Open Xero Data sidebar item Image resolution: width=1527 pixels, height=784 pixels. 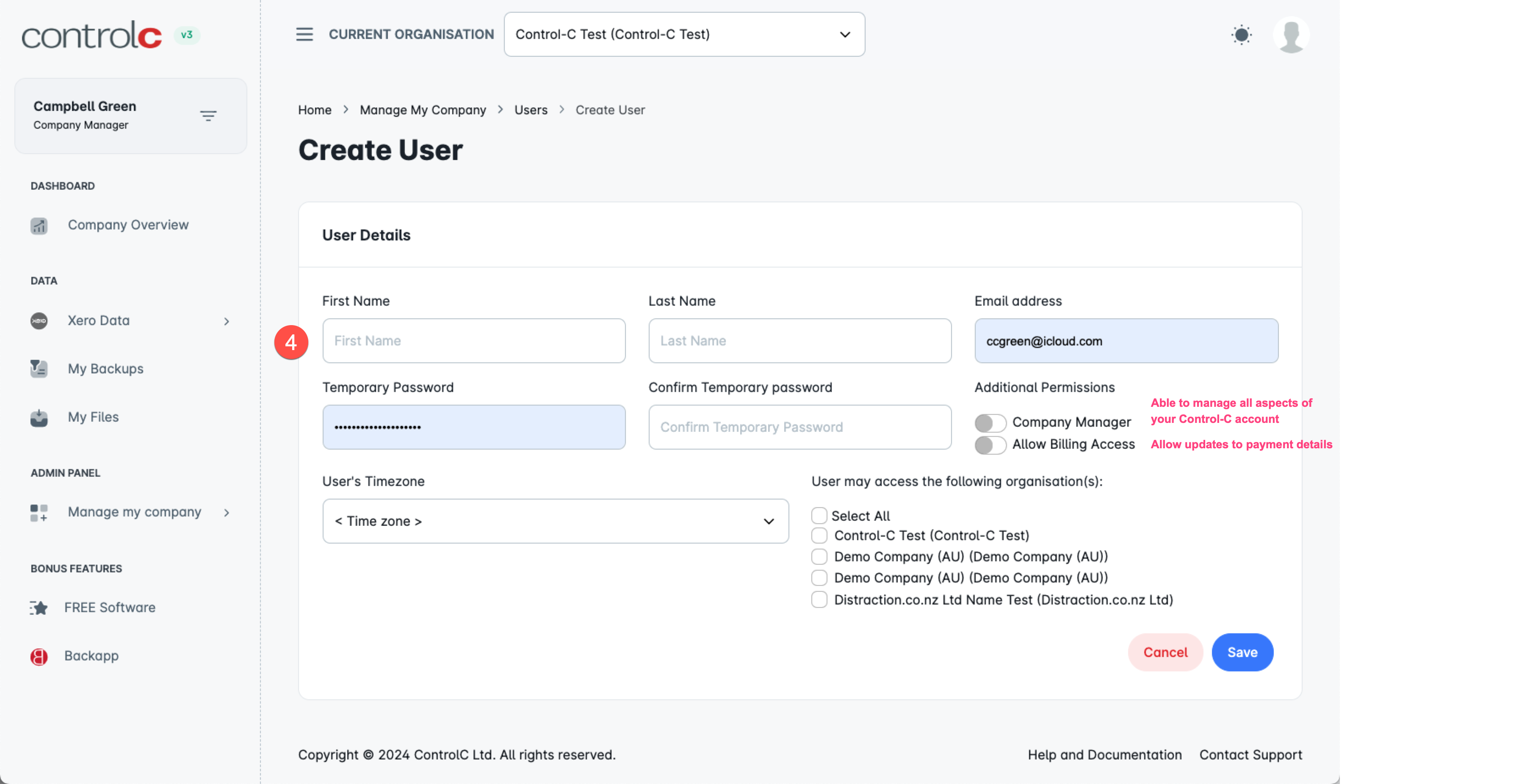click(98, 320)
